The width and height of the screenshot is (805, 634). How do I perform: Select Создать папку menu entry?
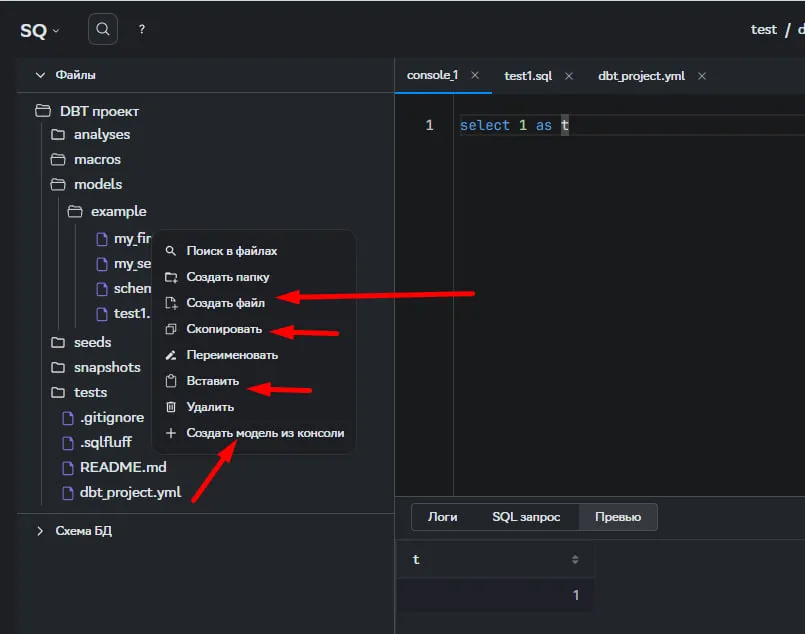(x=227, y=277)
